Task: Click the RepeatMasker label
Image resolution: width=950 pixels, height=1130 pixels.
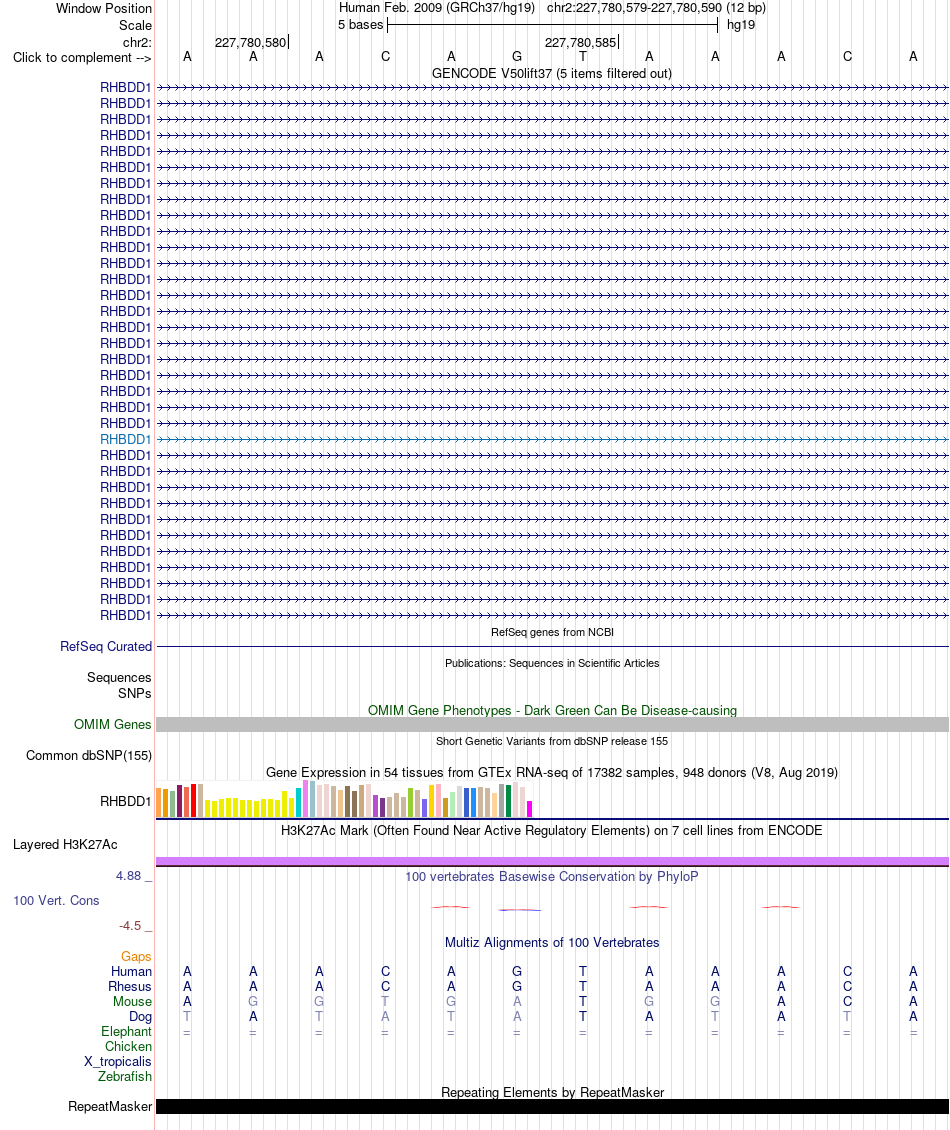Action: (x=110, y=1106)
